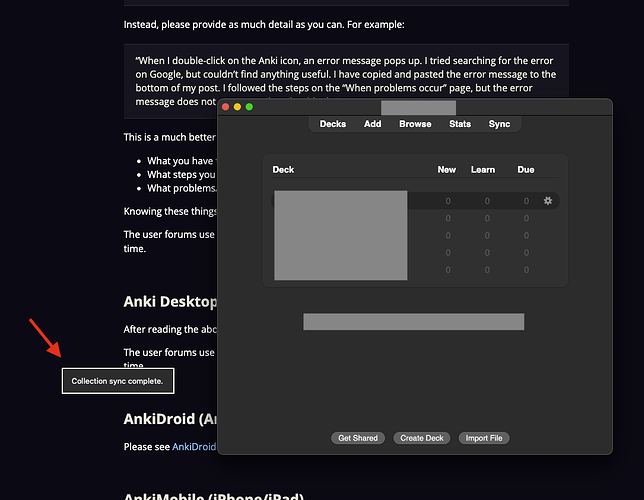Open the Decks tab in Anki
Screen dimensions: 644x500
coord(333,124)
